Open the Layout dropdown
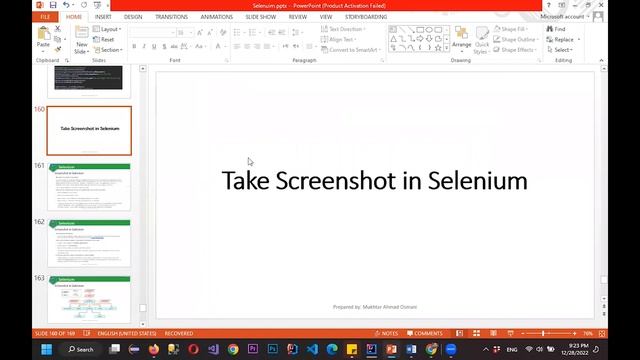 107,29
